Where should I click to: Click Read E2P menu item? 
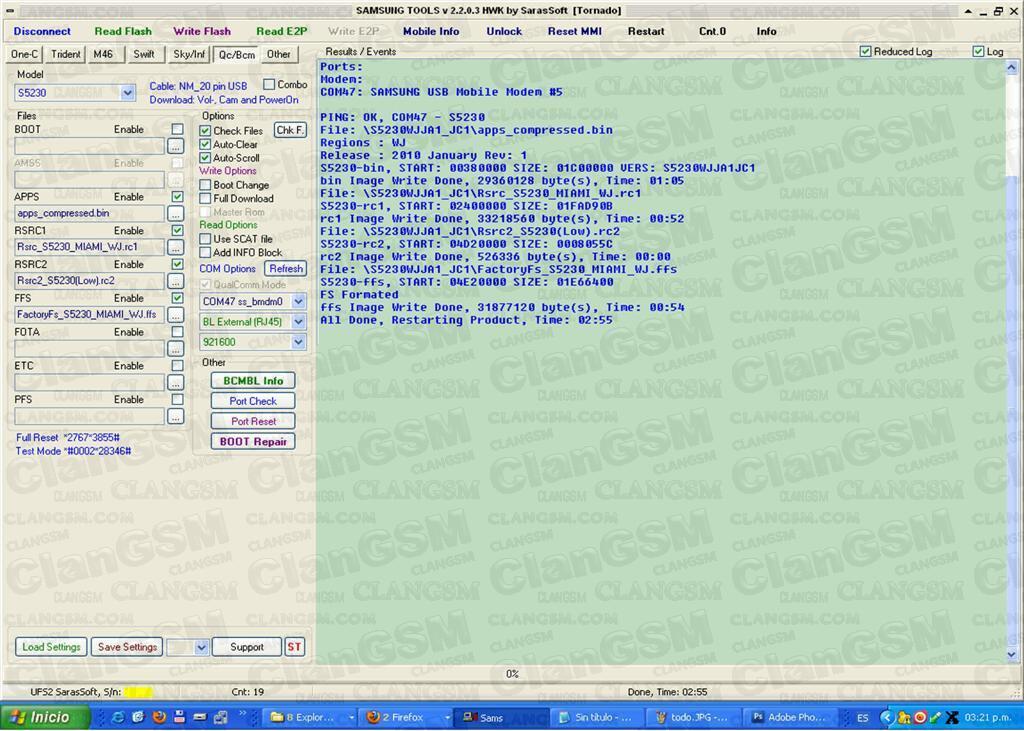[x=281, y=31]
